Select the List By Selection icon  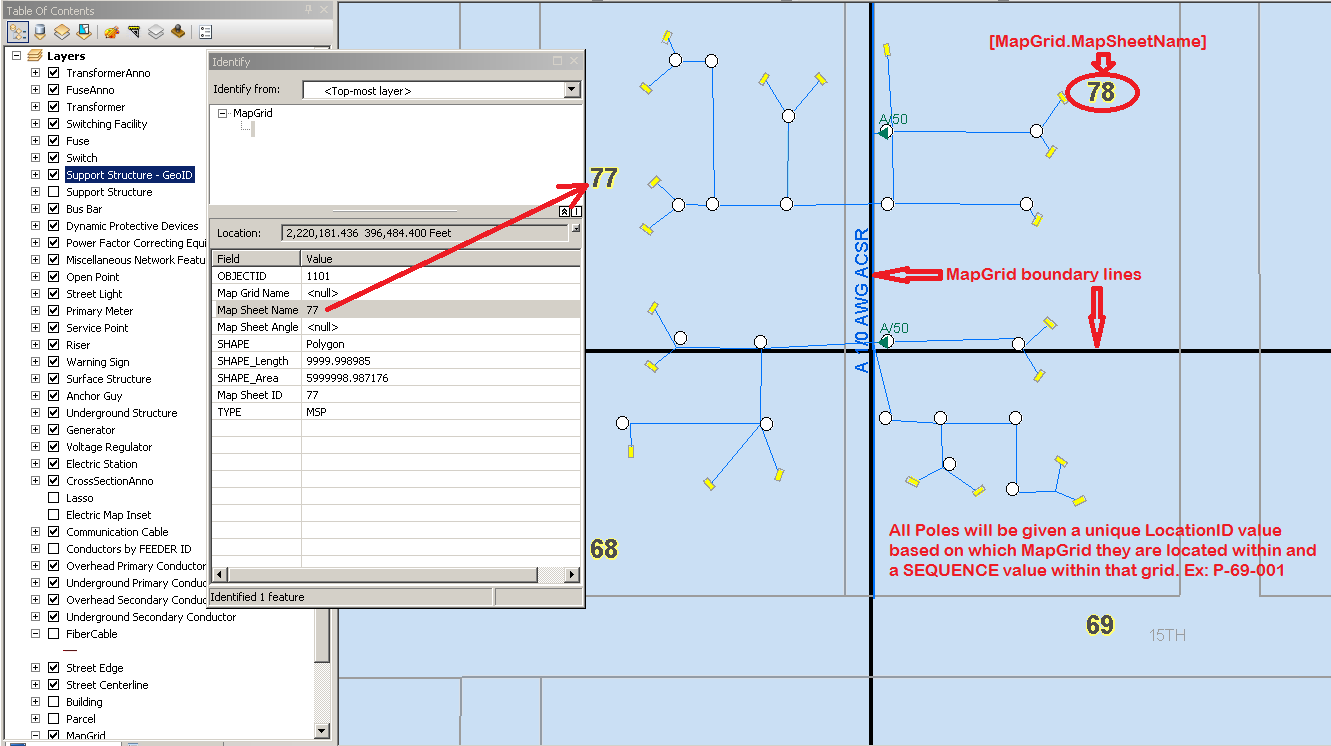(82, 31)
